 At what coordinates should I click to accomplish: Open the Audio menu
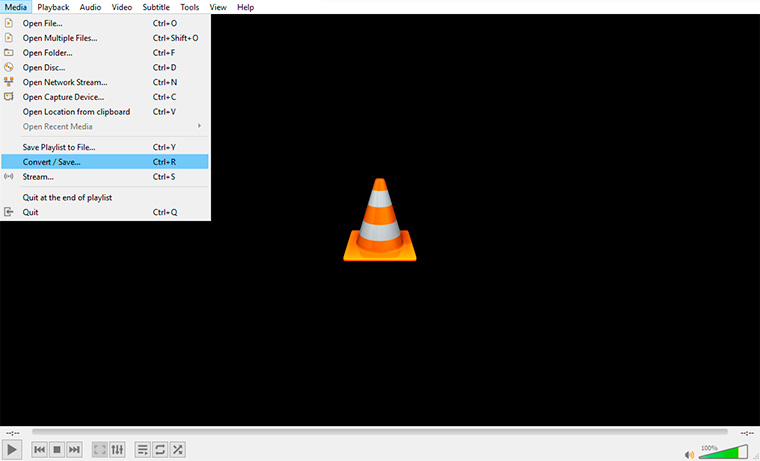click(90, 7)
